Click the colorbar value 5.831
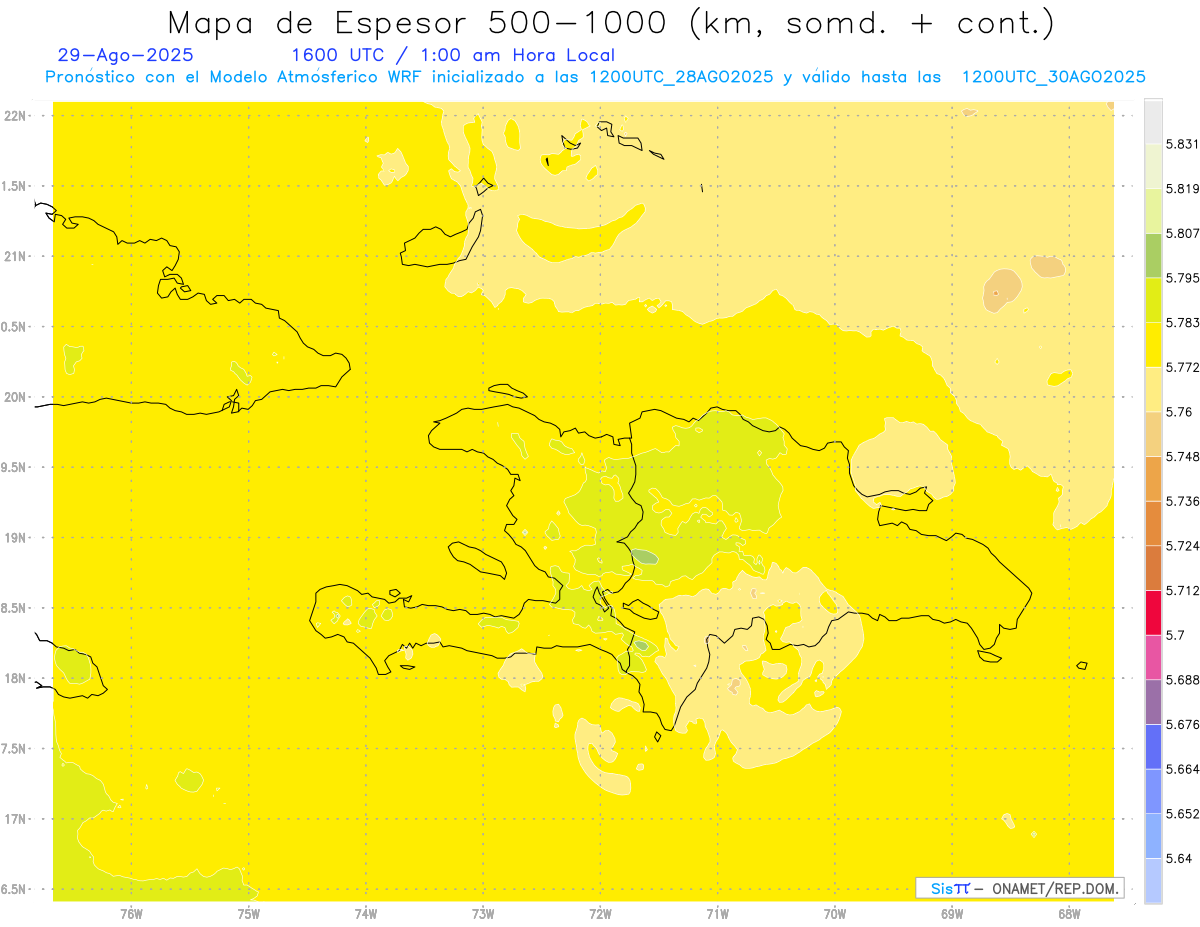Screen dimensions: 1200x927 point(1183,144)
